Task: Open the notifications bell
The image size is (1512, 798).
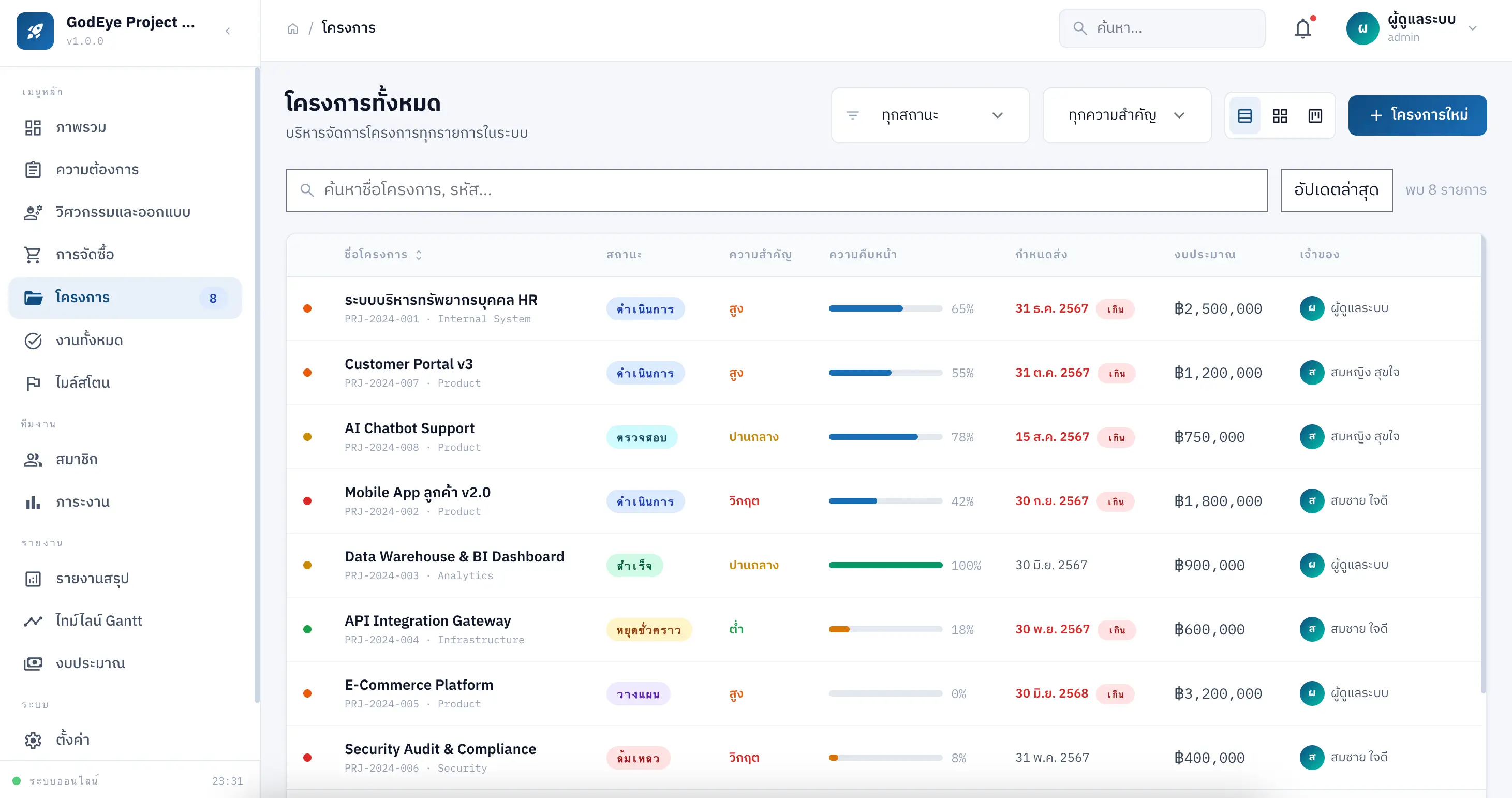Action: (x=1302, y=28)
